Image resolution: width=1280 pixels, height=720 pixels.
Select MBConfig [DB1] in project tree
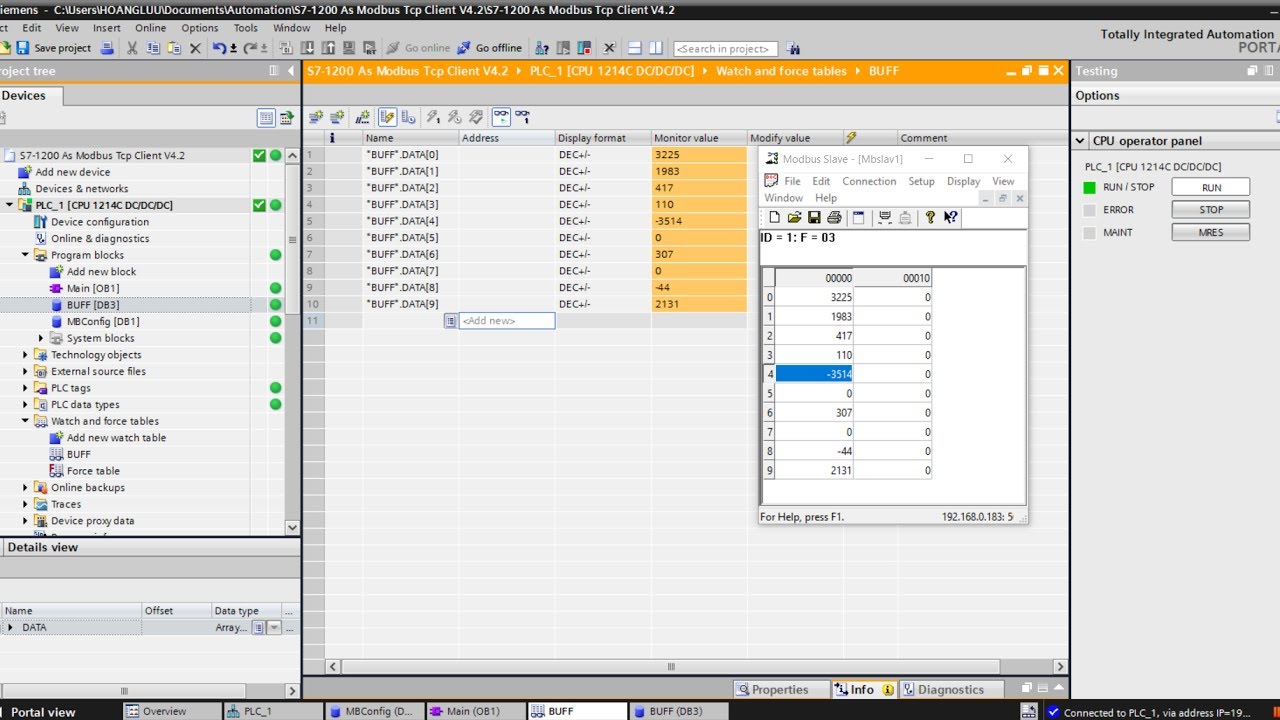[102, 321]
